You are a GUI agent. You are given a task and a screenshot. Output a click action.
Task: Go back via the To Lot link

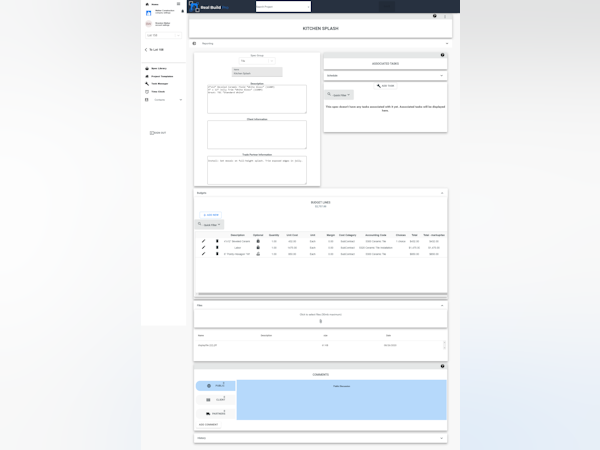(x=154, y=50)
